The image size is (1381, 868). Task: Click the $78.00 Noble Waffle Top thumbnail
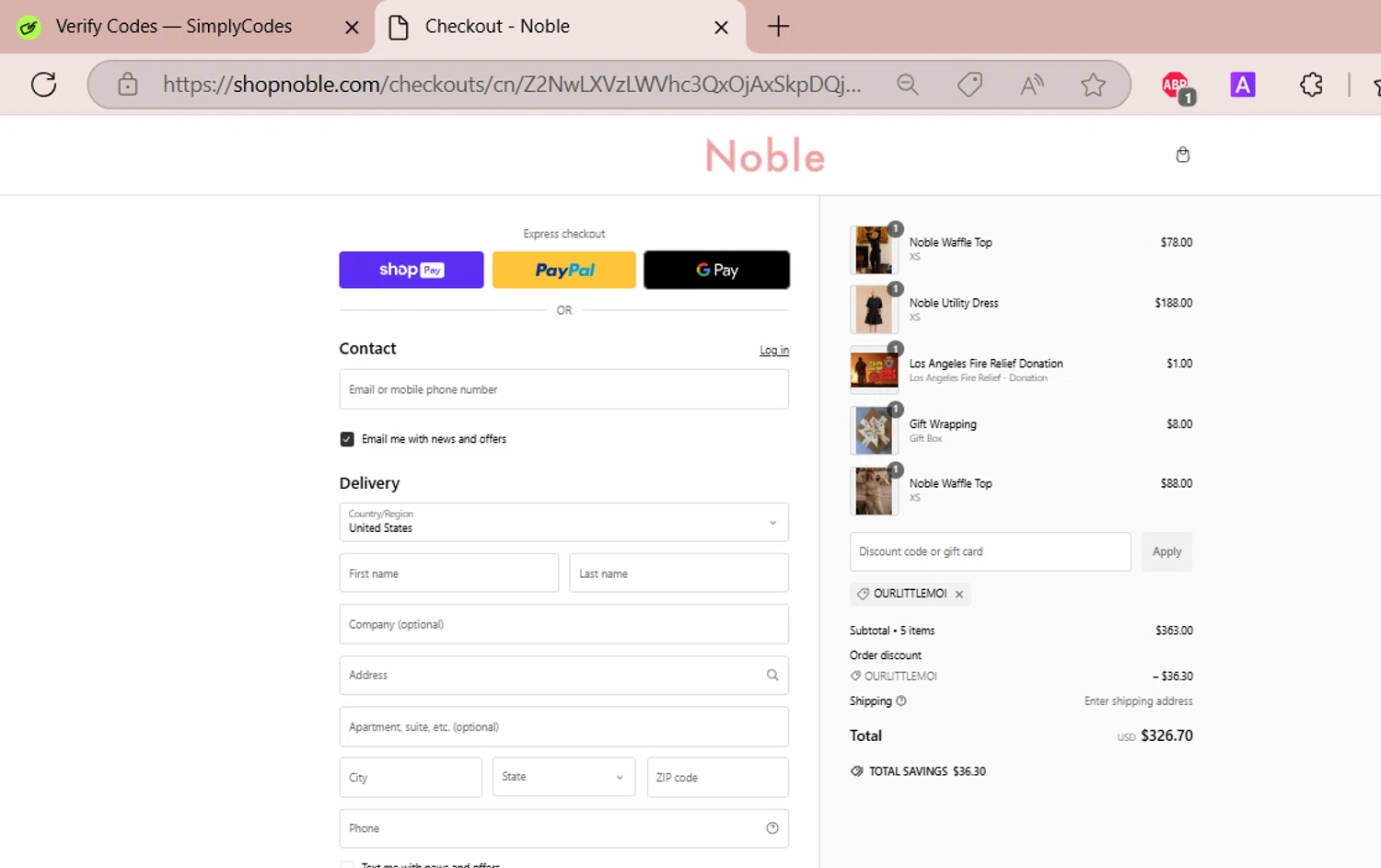point(874,249)
